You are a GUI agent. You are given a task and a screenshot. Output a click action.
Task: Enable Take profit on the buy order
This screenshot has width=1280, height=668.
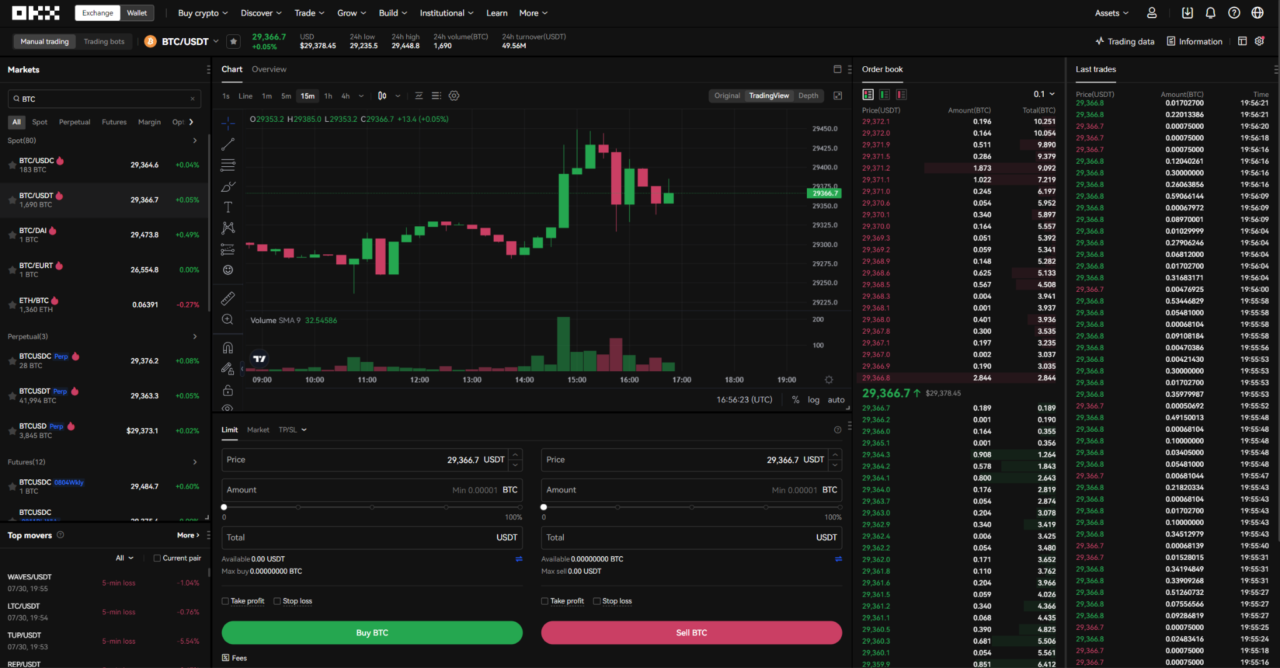[226, 600]
